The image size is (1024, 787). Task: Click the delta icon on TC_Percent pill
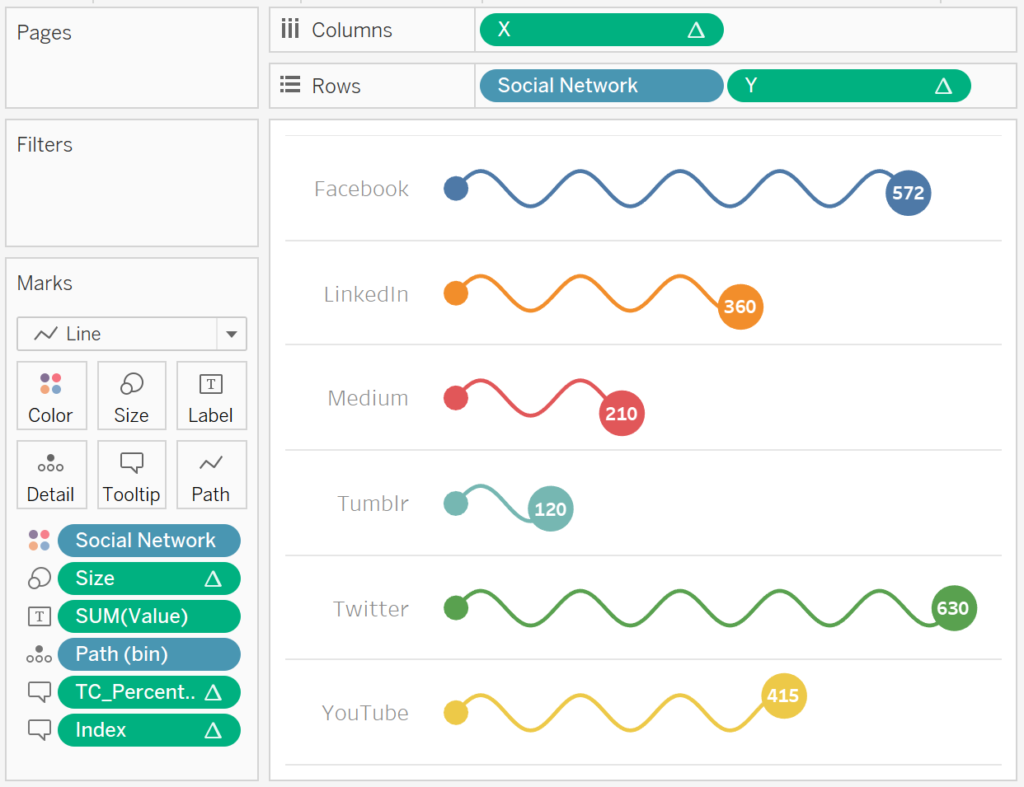pyautogui.click(x=213, y=692)
